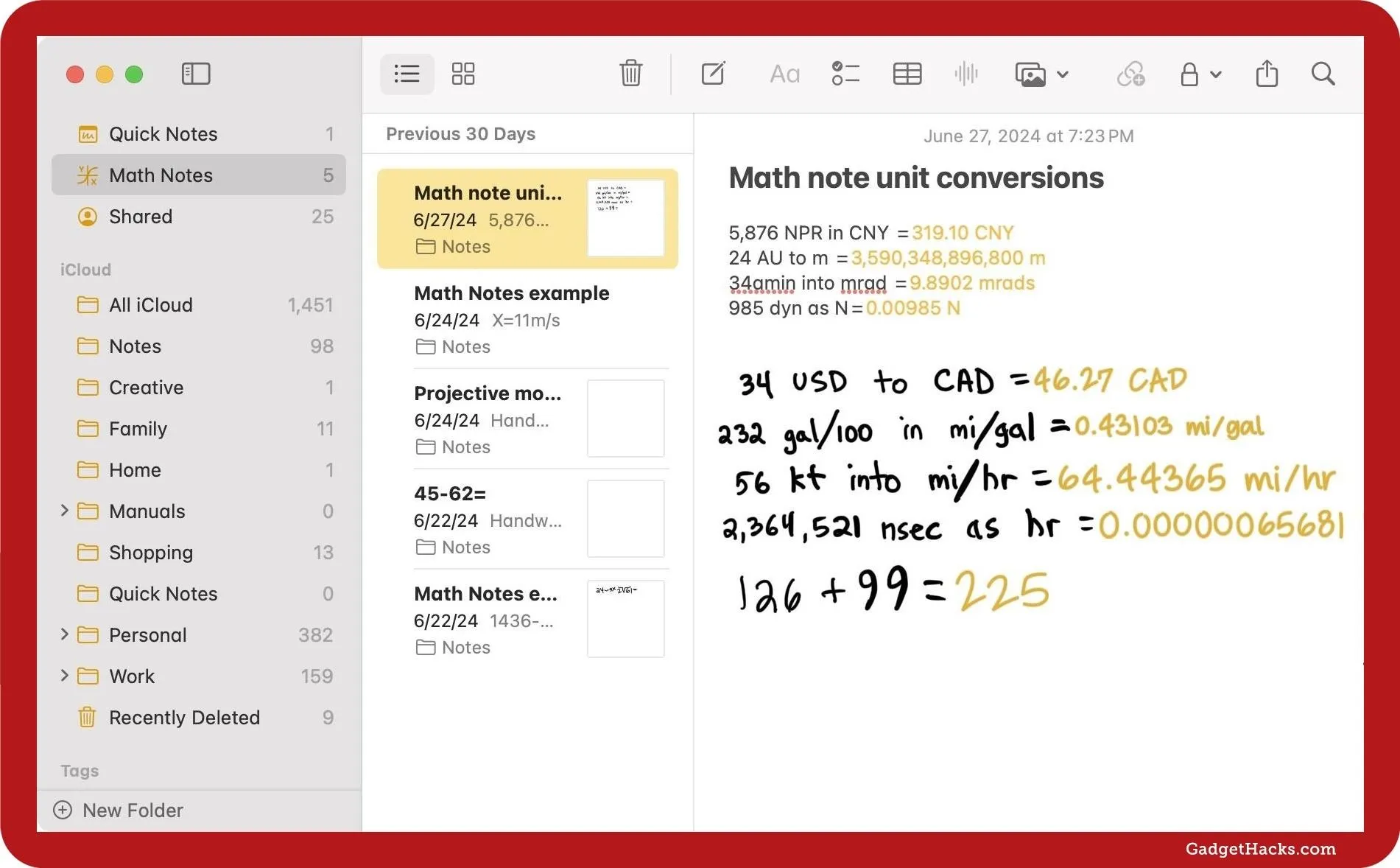Open the 'Math Notes example' note
The width and height of the screenshot is (1400, 868).
(x=527, y=319)
